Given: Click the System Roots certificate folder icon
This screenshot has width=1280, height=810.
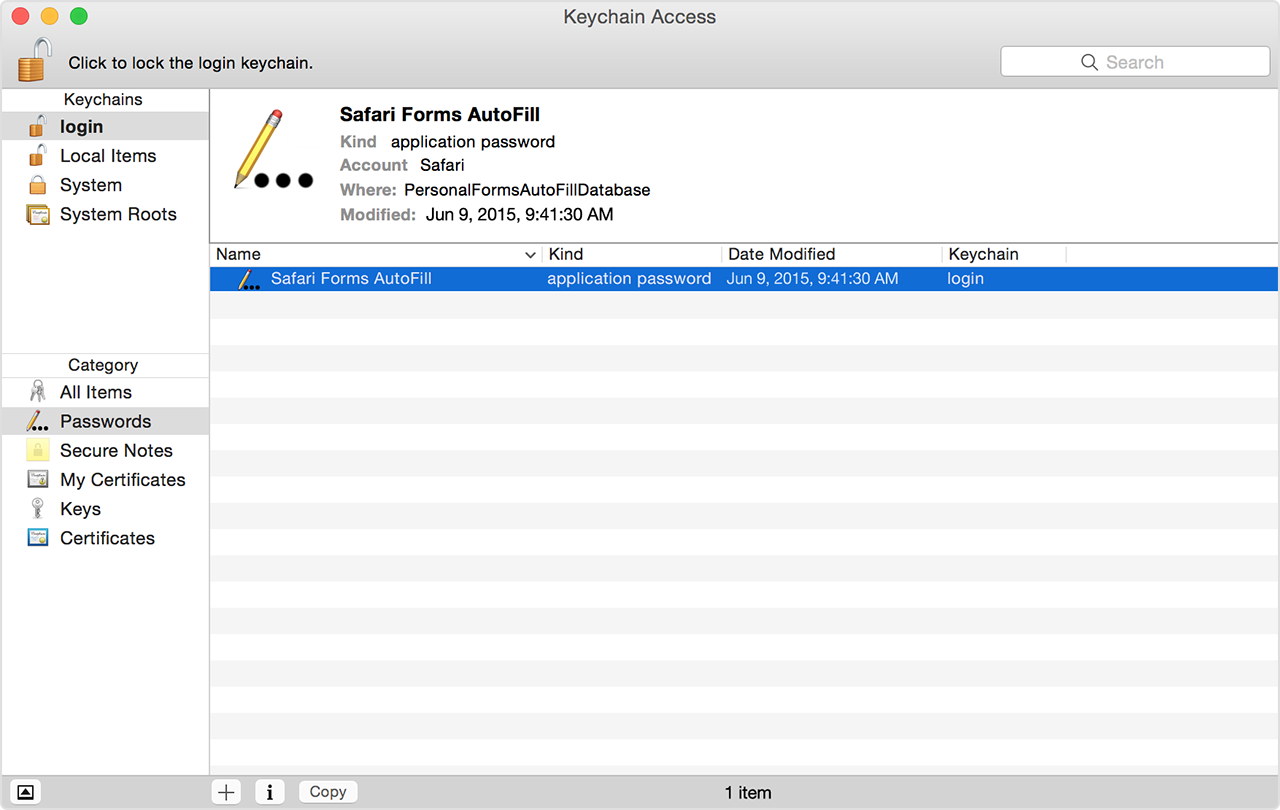Looking at the screenshot, I should (x=38, y=214).
